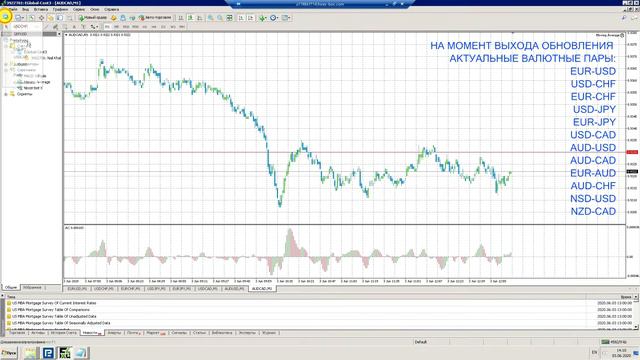Open the Время column dropdown in news

click(636, 297)
